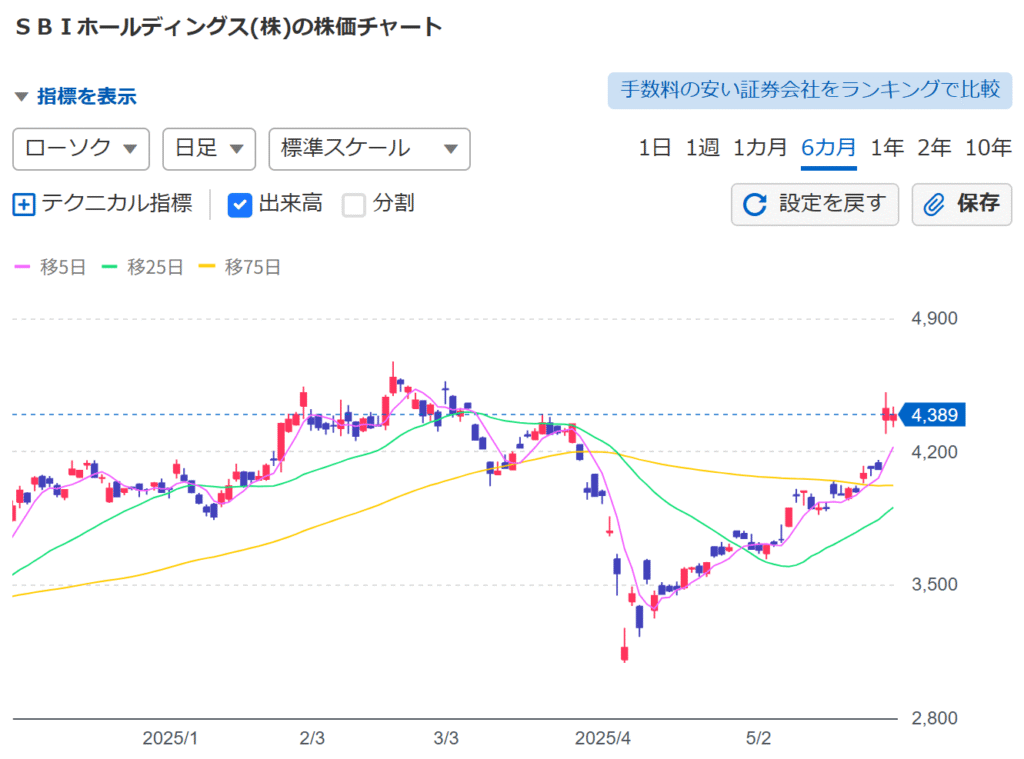Open the テクニカル指標 label

pos(117,204)
